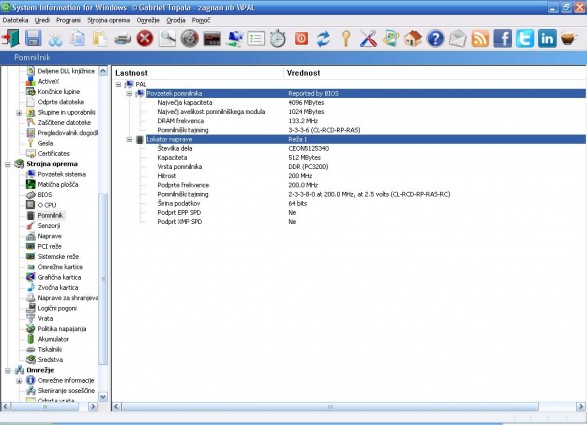Viewport: 587px width, 425px height.
Task: Open the Datoteka menu
Action: (x=15, y=20)
